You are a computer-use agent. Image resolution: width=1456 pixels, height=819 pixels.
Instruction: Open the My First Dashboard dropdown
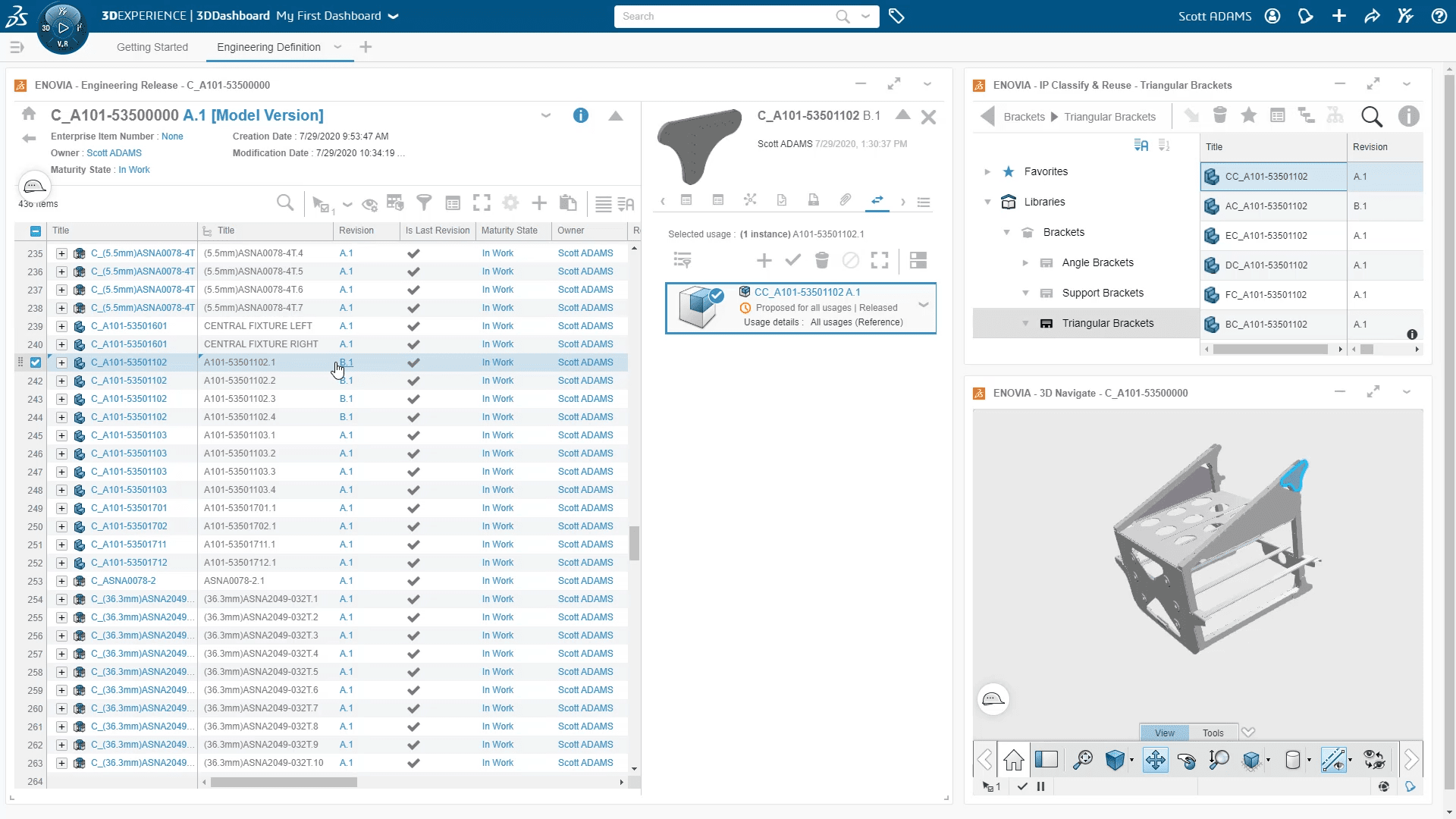click(393, 16)
